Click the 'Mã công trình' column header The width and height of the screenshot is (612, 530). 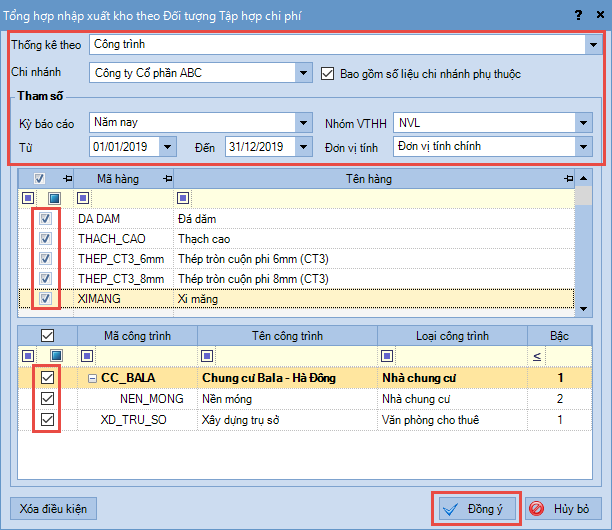pyautogui.click(x=137, y=336)
